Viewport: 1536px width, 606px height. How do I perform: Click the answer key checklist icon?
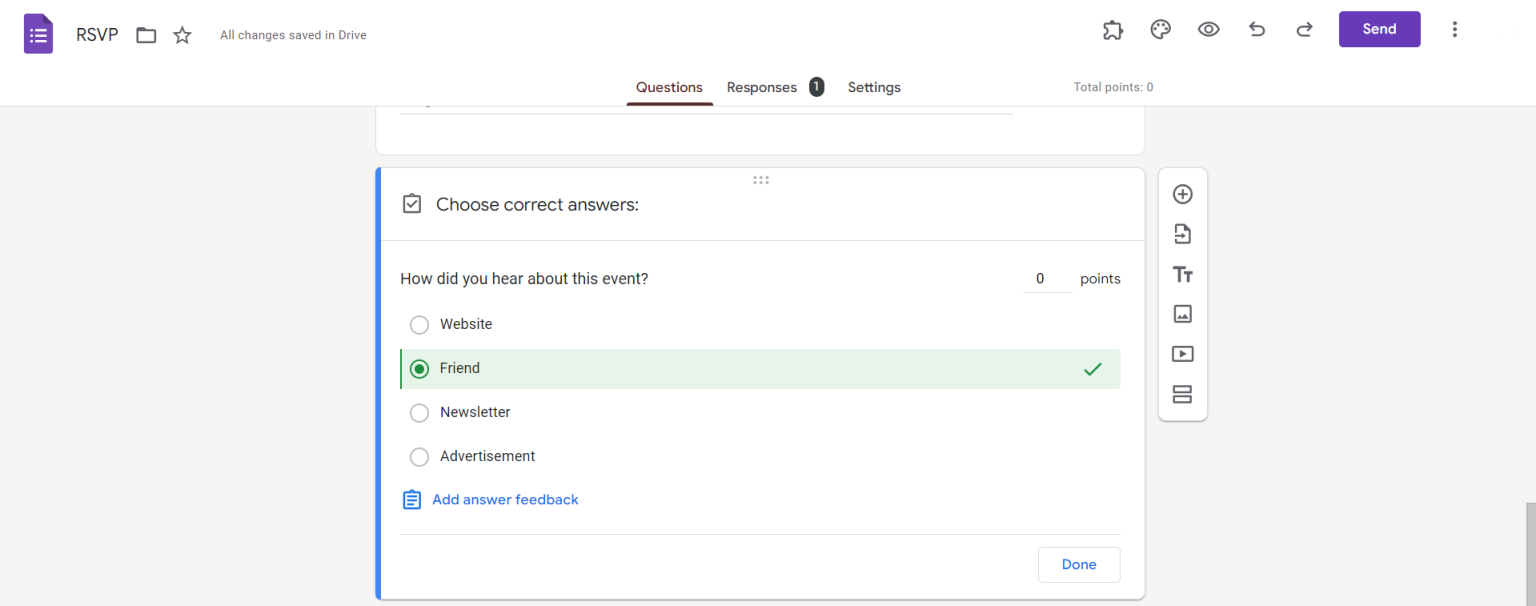click(x=411, y=204)
